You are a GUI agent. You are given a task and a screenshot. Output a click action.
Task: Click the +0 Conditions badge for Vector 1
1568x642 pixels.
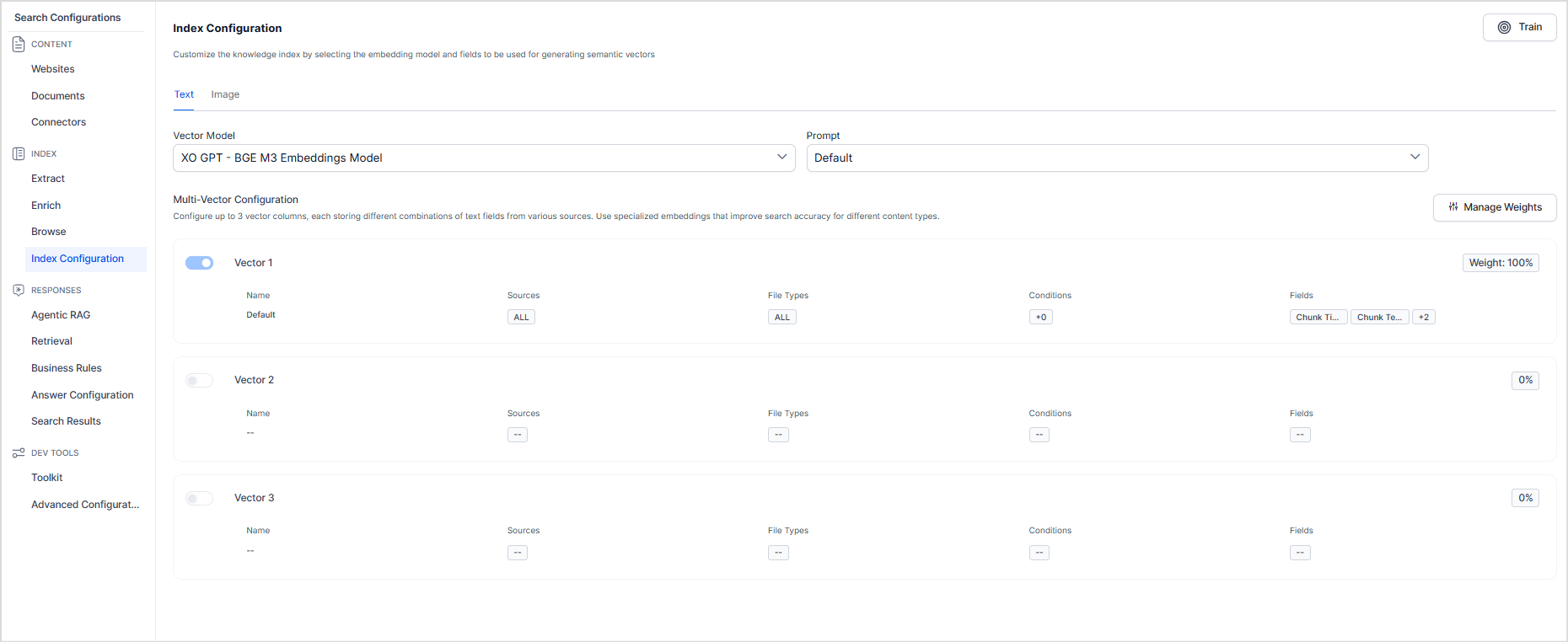click(x=1040, y=318)
